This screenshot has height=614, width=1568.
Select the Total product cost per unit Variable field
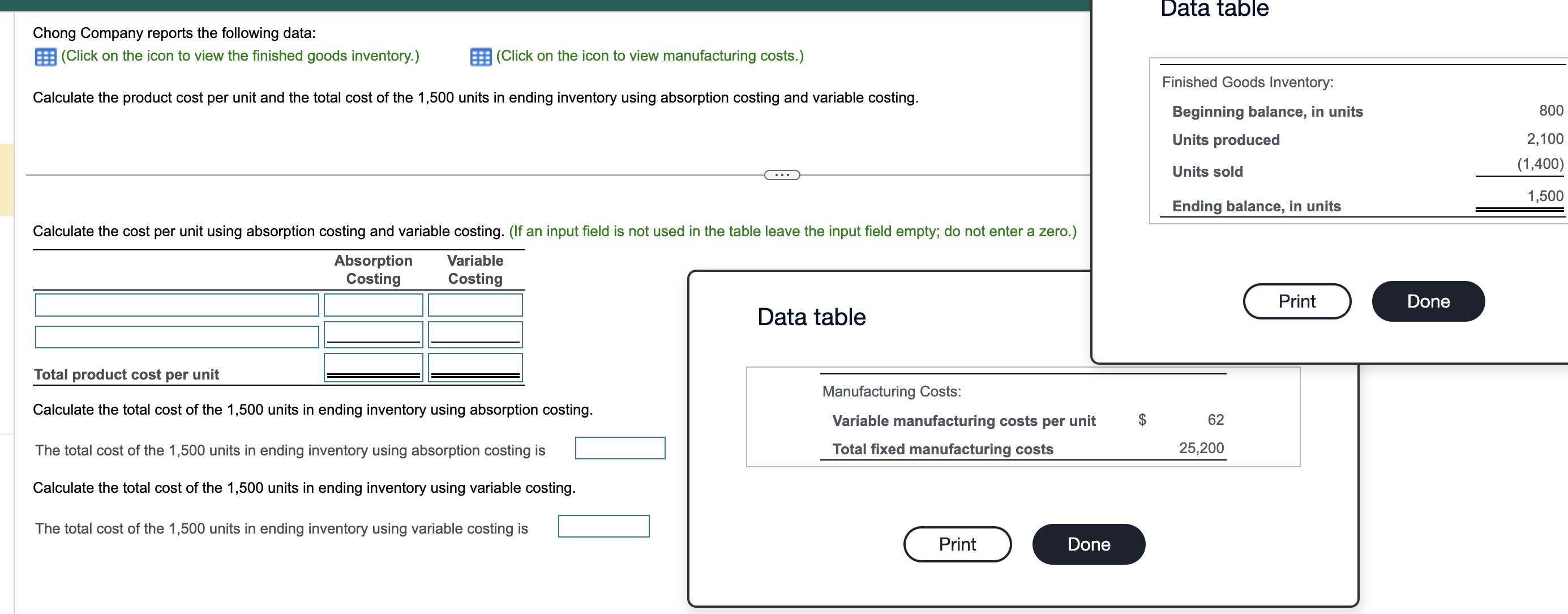click(x=475, y=369)
